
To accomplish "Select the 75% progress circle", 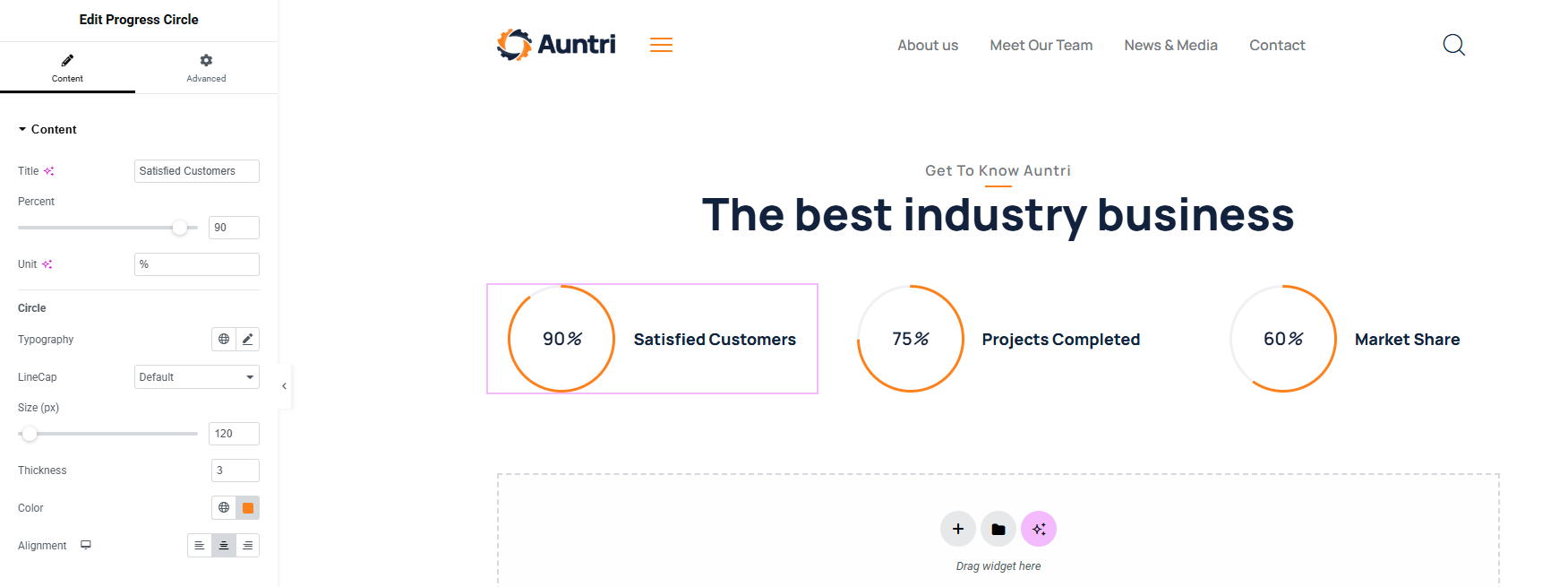I will pos(911,339).
